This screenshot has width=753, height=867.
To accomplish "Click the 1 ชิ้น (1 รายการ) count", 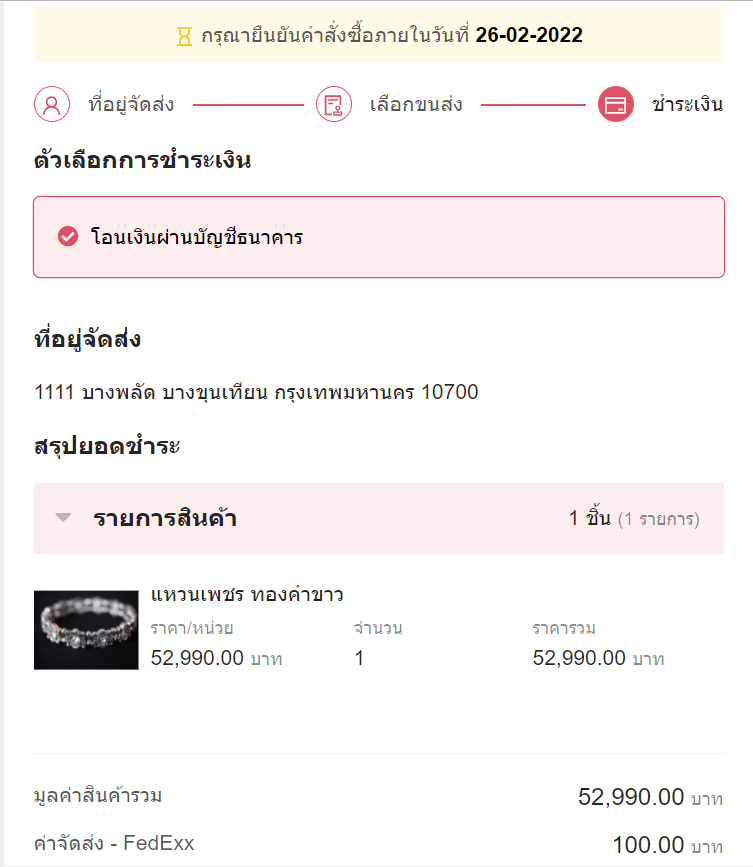I will tap(634, 519).
